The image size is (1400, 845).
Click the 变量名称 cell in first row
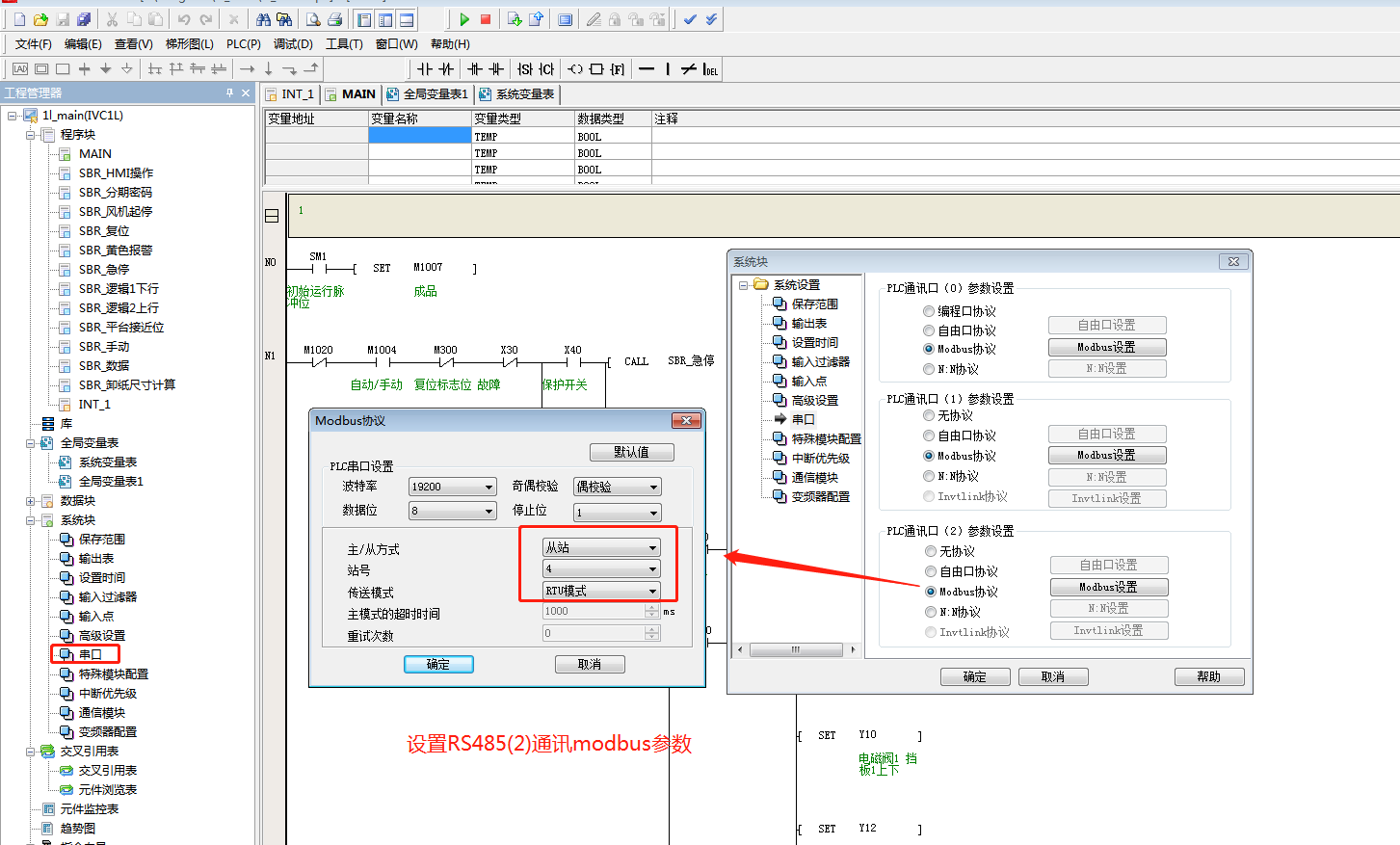pyautogui.click(x=420, y=137)
